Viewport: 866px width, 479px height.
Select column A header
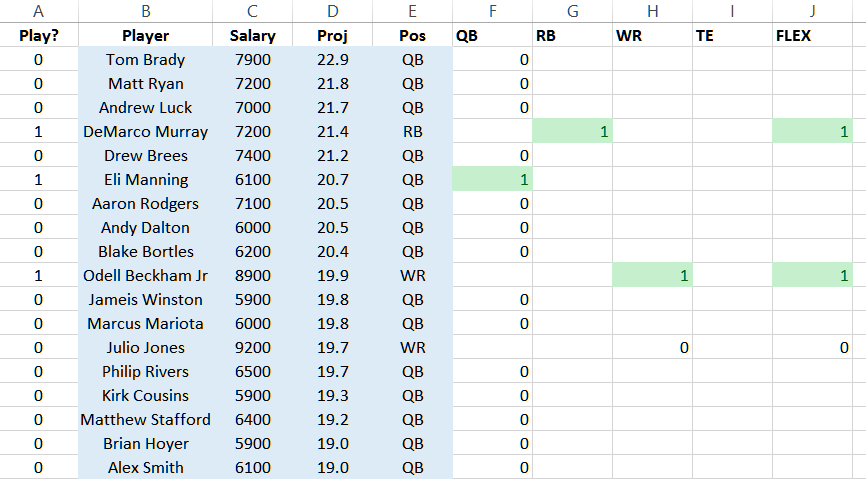39,11
